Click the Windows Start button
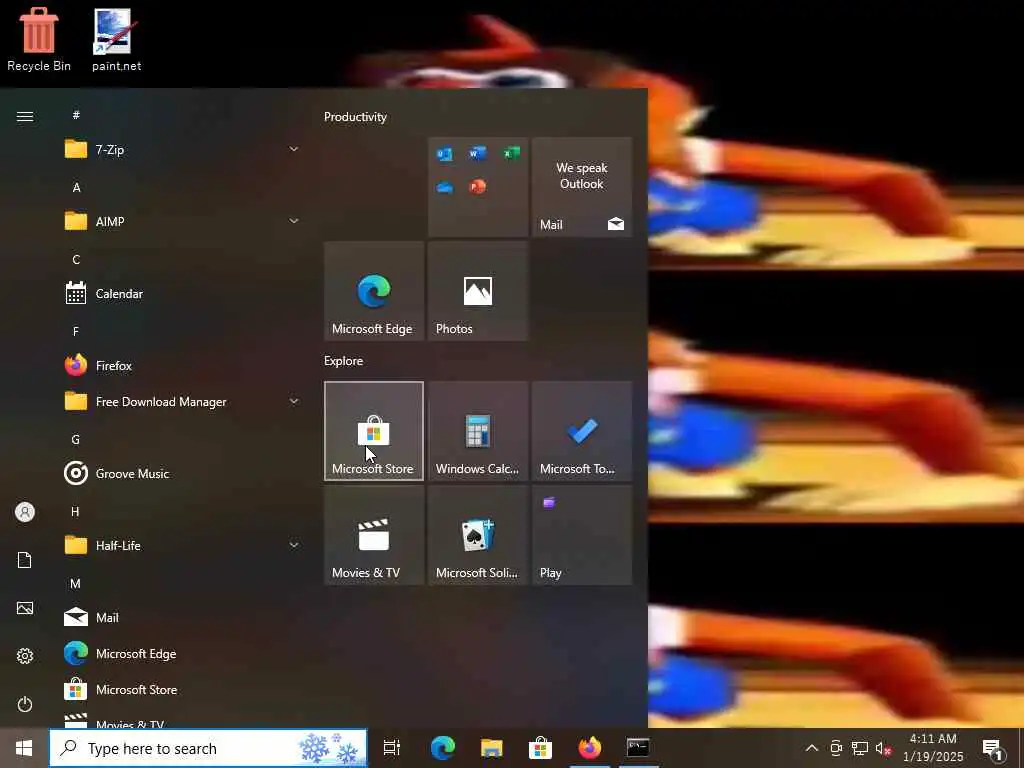The height and width of the screenshot is (768, 1024). (x=24, y=748)
